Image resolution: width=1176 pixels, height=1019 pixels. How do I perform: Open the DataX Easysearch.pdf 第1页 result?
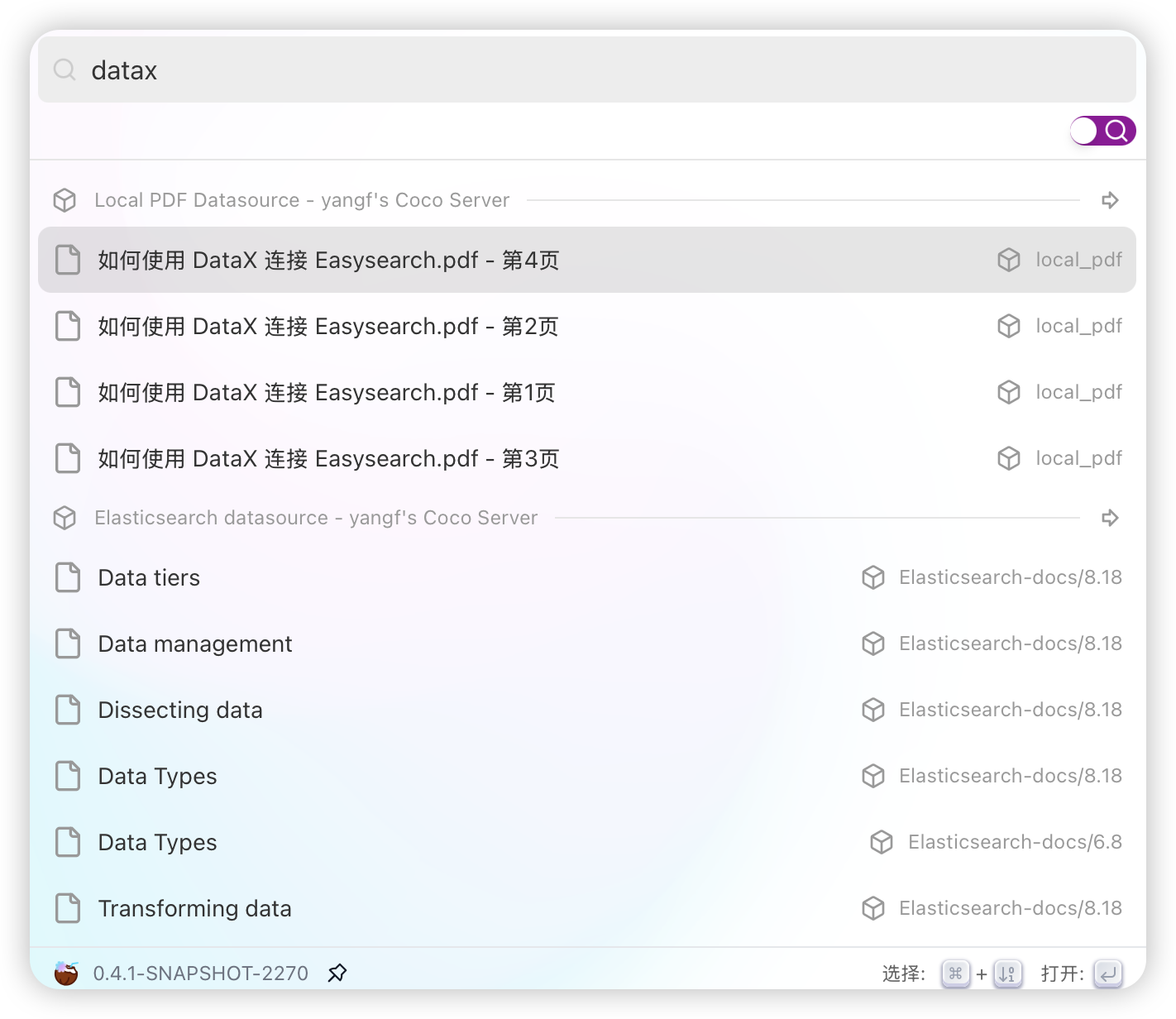[587, 392]
